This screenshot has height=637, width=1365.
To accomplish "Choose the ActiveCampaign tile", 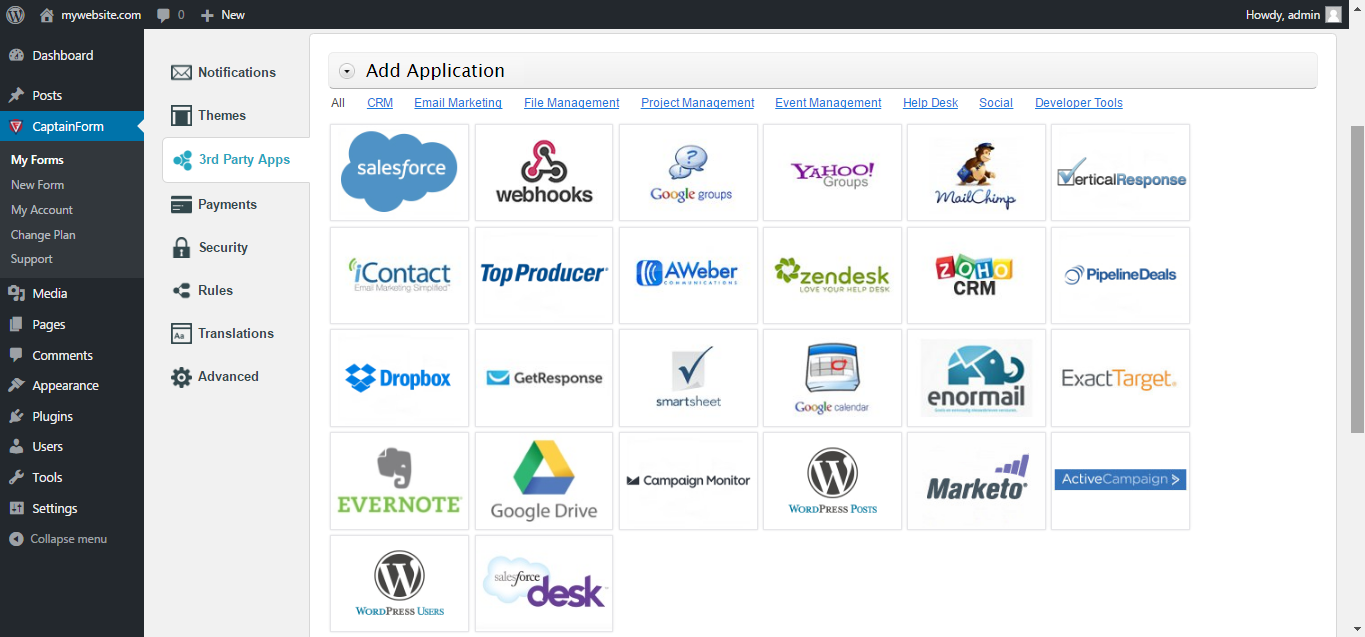I will click(1120, 481).
